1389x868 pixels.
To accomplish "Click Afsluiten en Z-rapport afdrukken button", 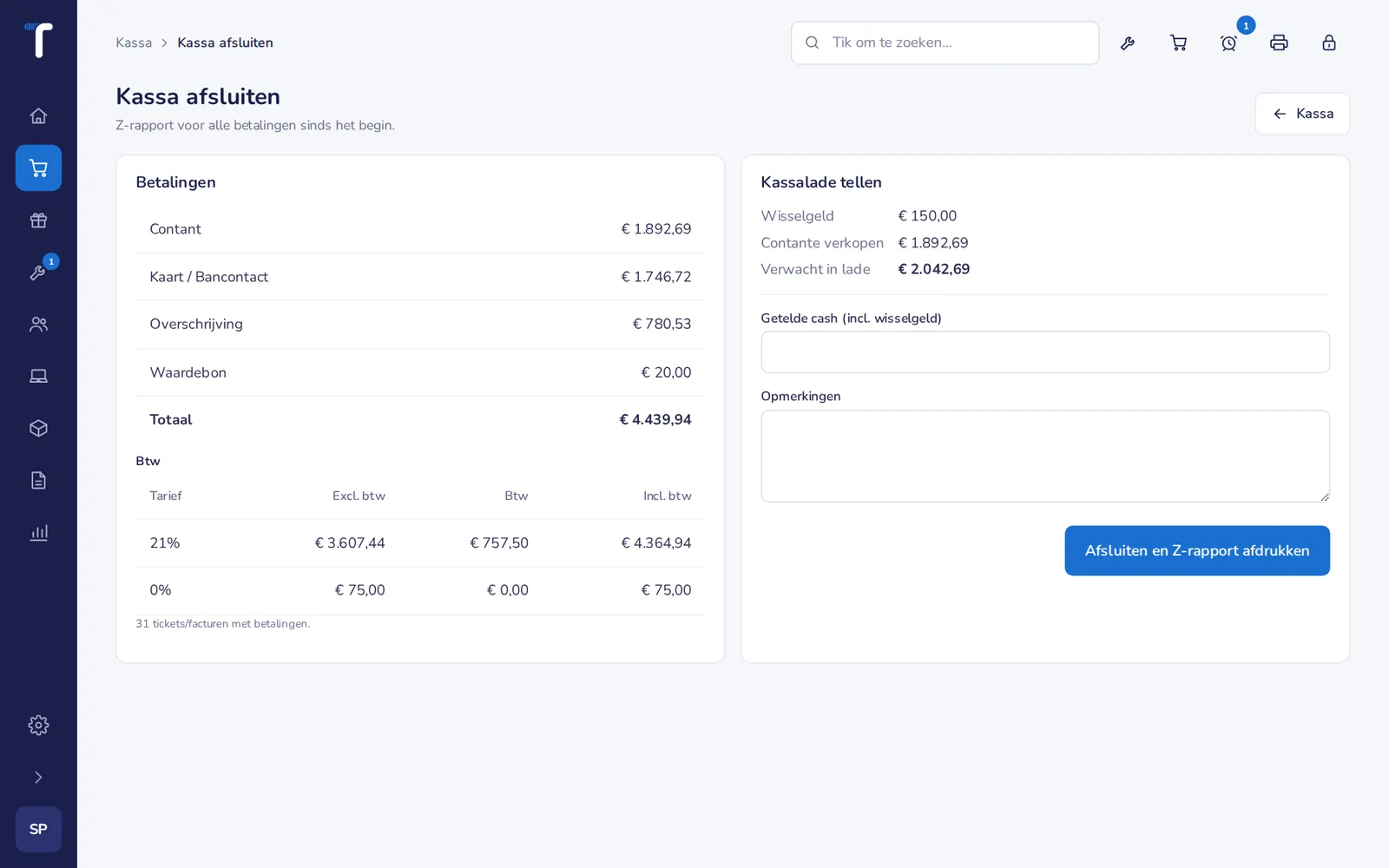I will click(x=1197, y=550).
